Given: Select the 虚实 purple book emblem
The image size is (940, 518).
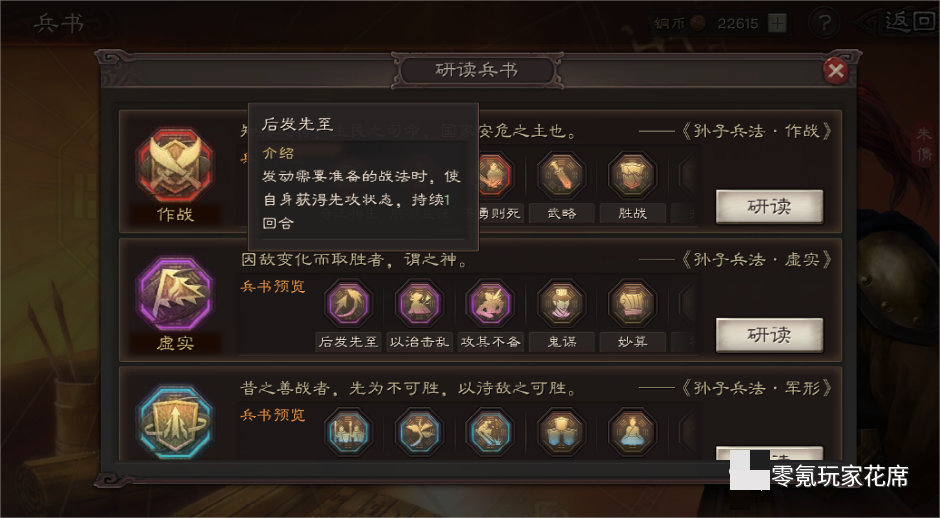Looking at the screenshot, I should coord(174,294).
